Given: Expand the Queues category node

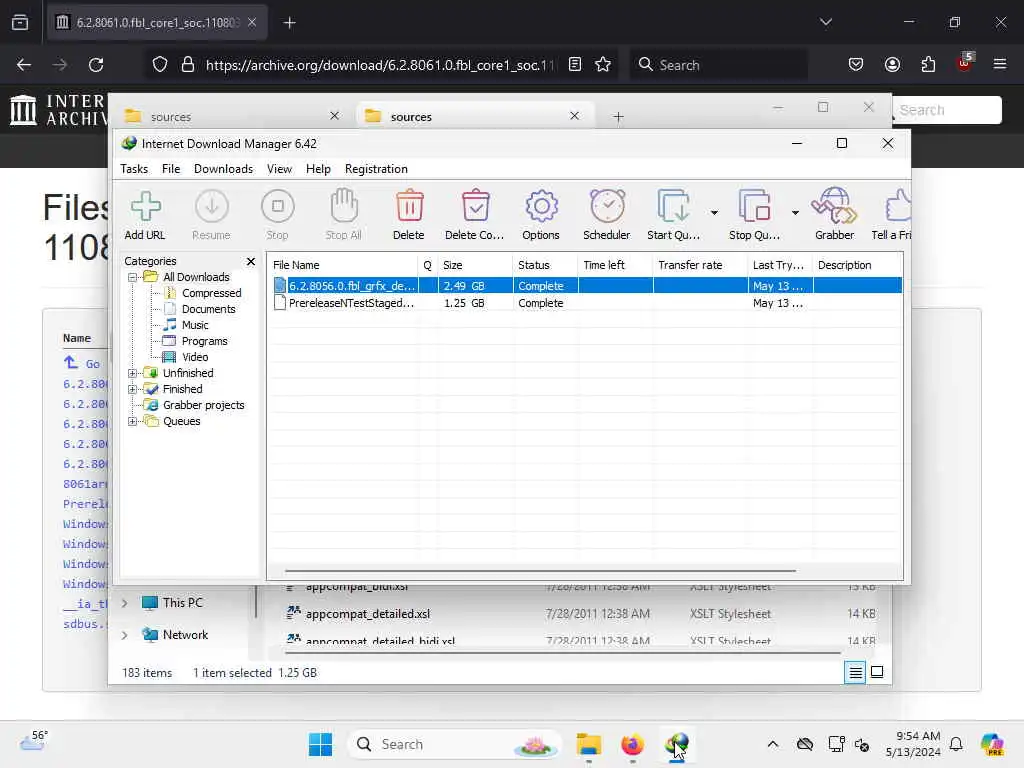Looking at the screenshot, I should tap(133, 421).
